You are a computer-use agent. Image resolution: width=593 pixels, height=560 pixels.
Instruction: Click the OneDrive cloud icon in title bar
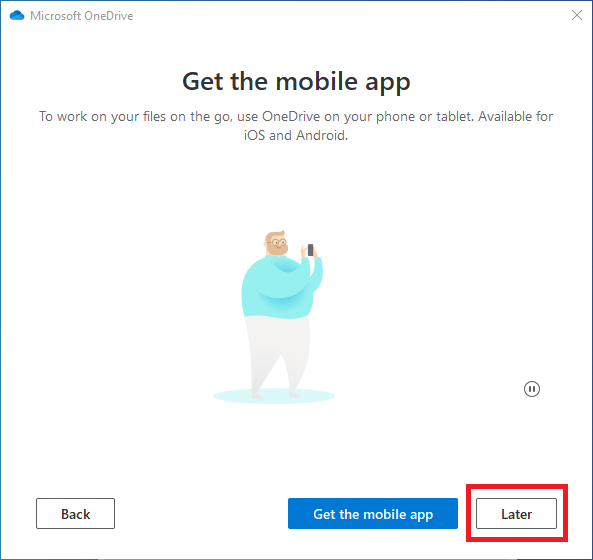(17, 16)
